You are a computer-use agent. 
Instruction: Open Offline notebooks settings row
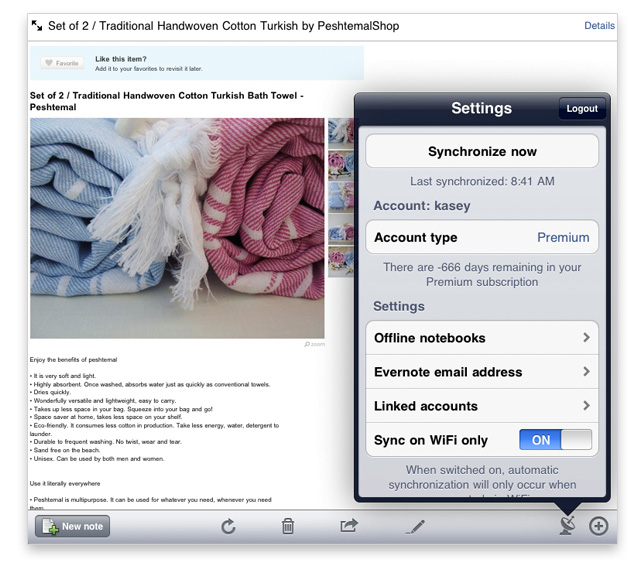click(x=482, y=338)
